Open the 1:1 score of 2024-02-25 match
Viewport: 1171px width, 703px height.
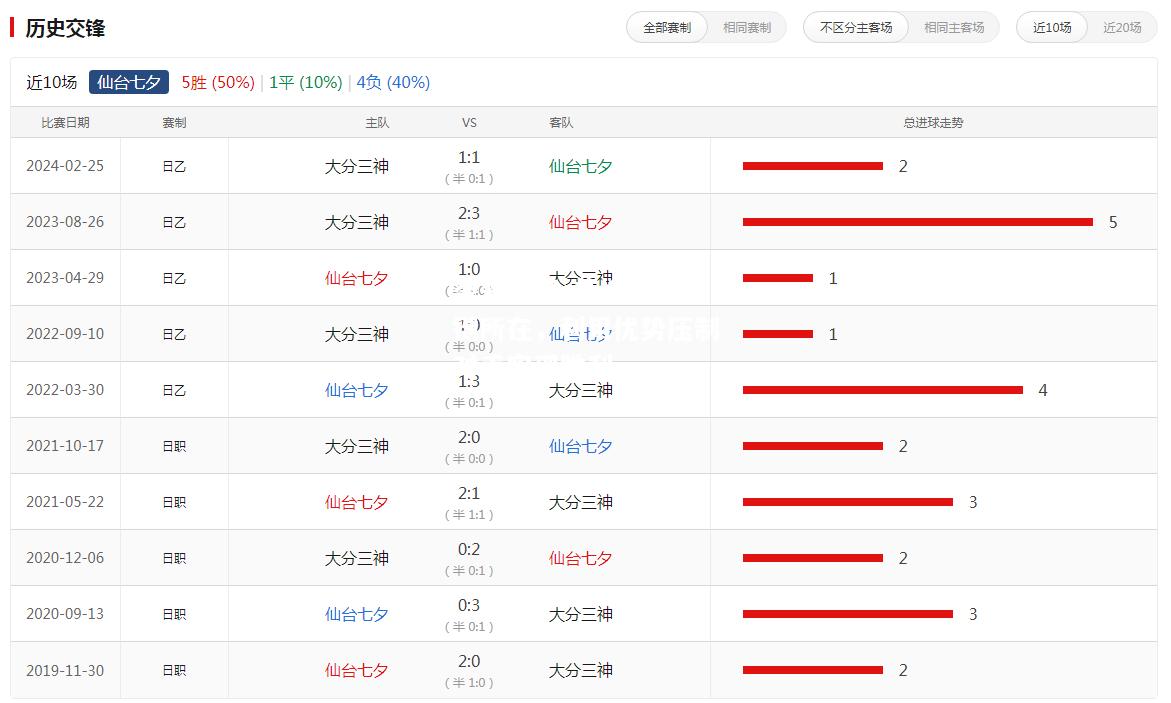[x=469, y=158]
